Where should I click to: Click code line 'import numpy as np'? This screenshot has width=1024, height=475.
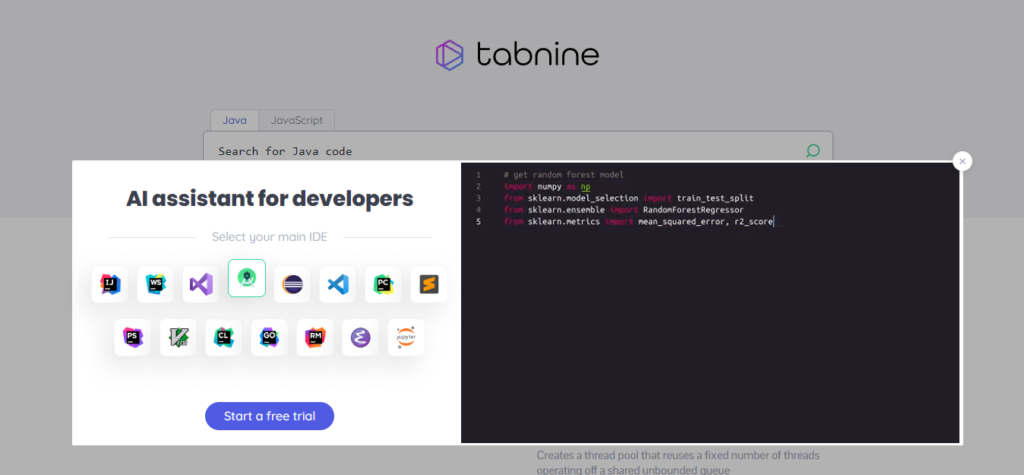(x=547, y=186)
